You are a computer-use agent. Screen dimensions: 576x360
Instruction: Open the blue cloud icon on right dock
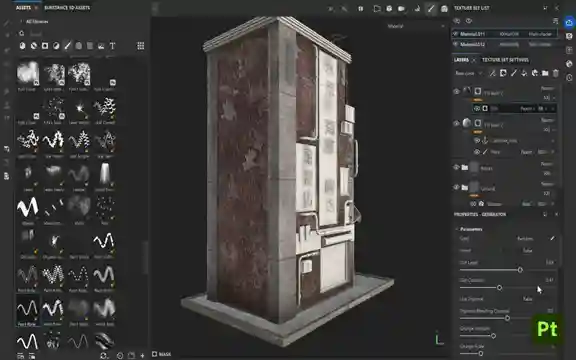click(569, 23)
